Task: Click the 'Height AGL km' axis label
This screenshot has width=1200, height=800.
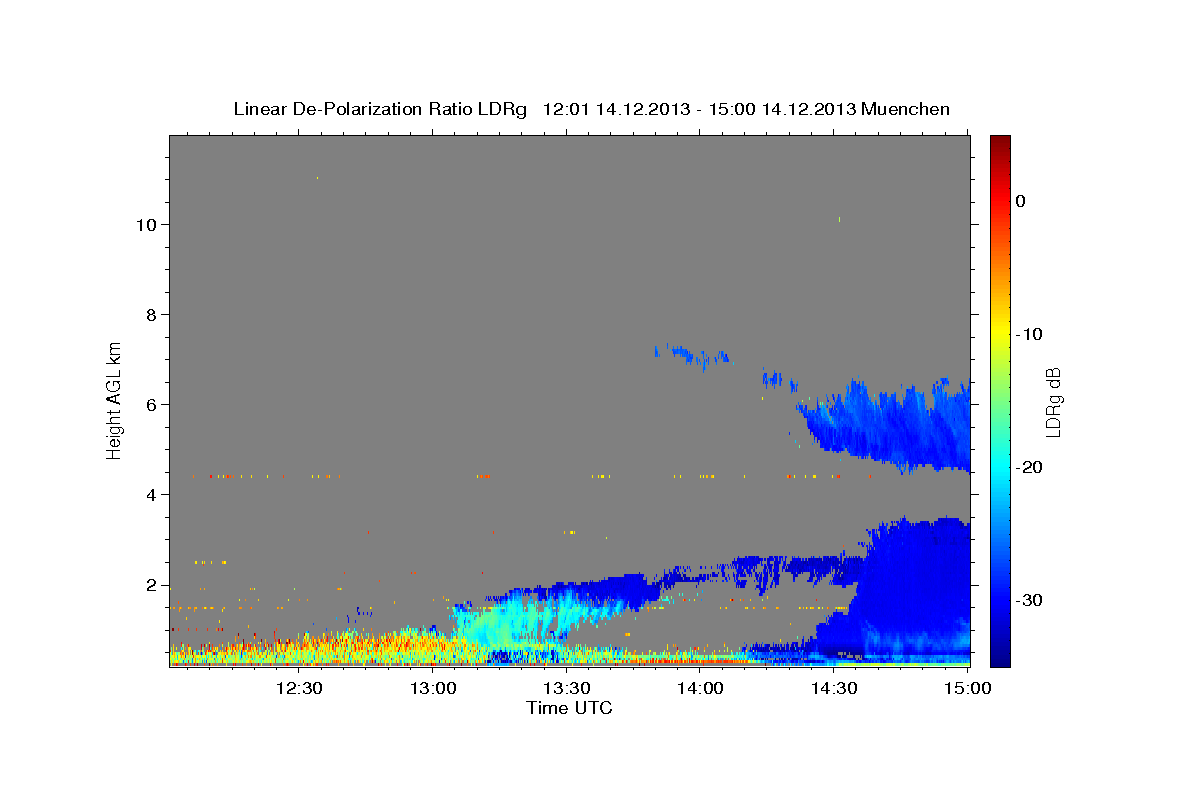Action: pos(114,399)
